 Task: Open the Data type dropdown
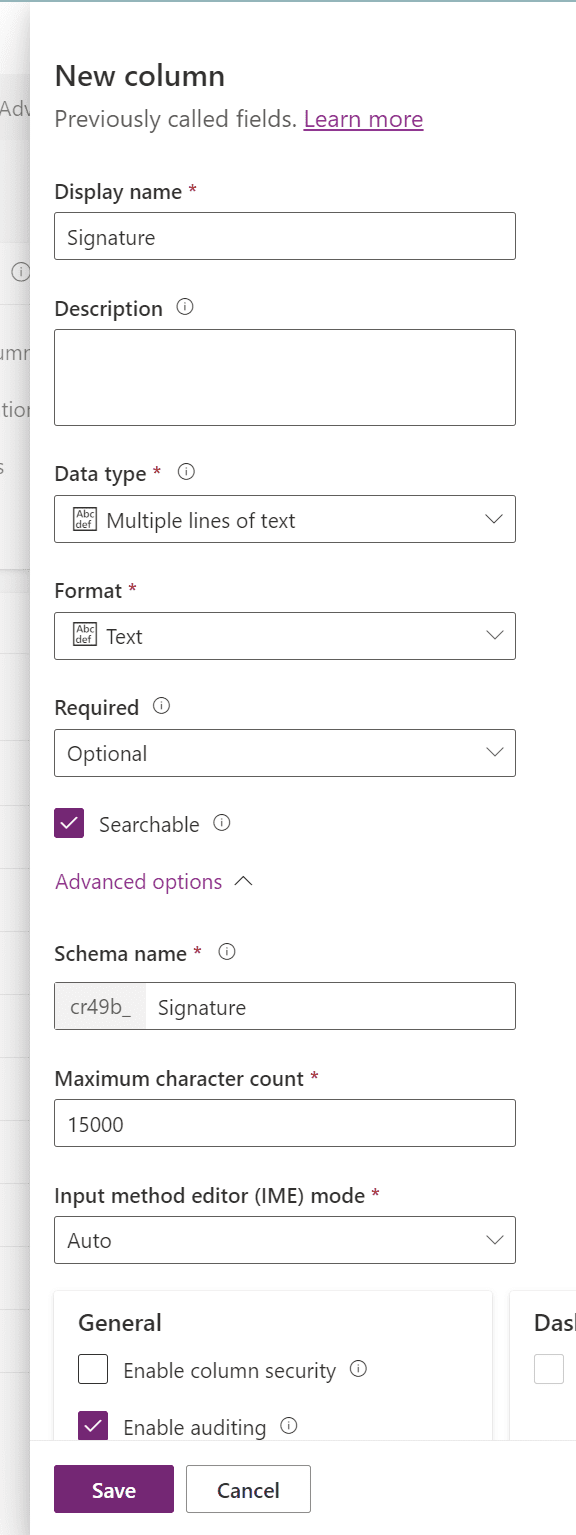[492, 518]
